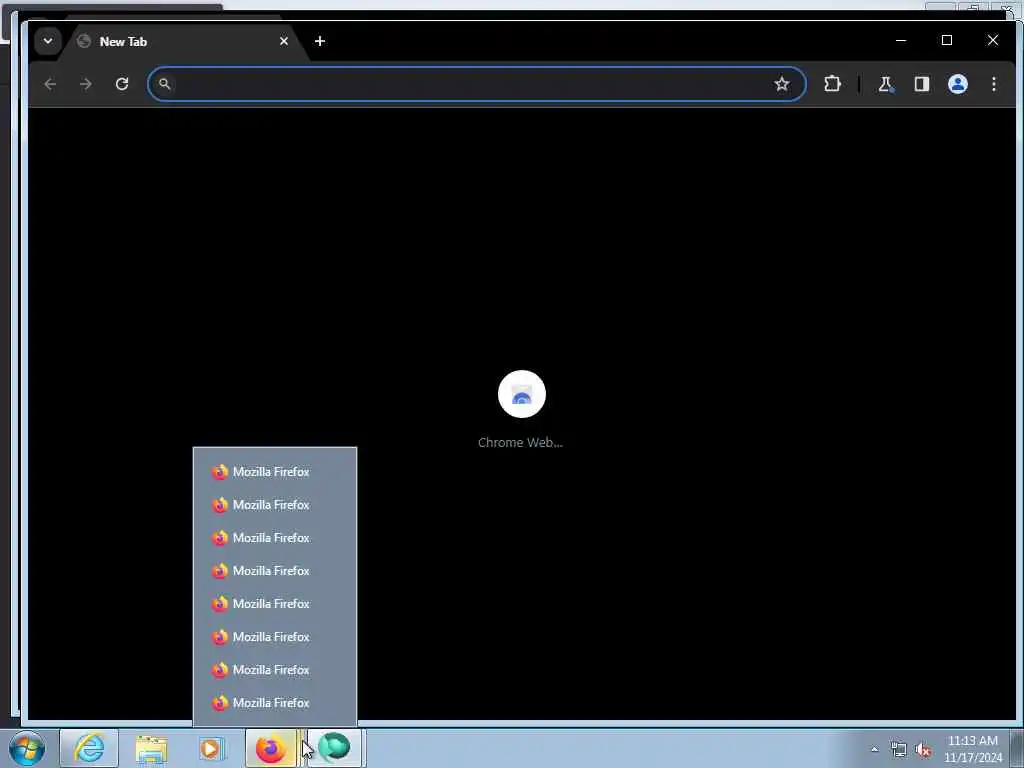Go forward with the forward arrow
Image resolution: width=1024 pixels, height=768 pixels.
click(86, 84)
